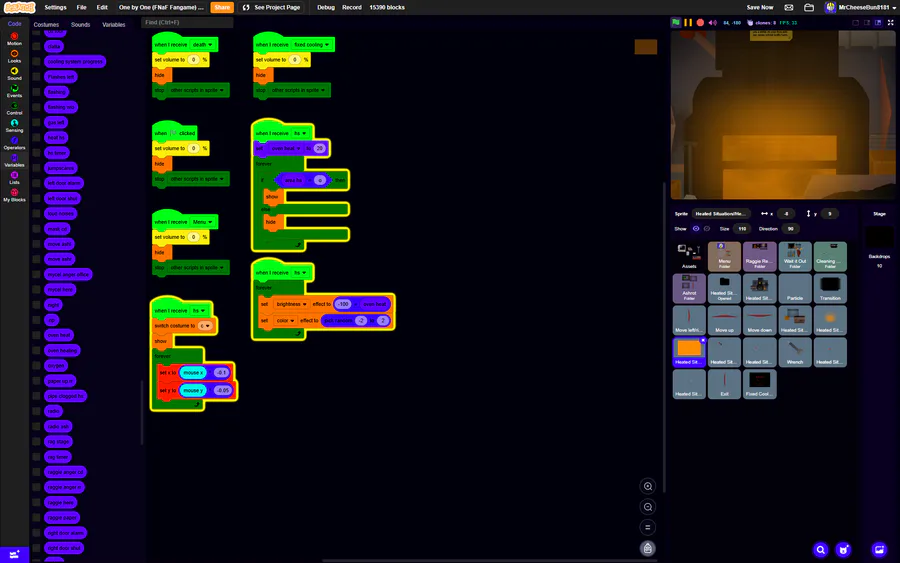Search sprites with magnifier button
Screen dimensions: 900x563
[821, 550]
